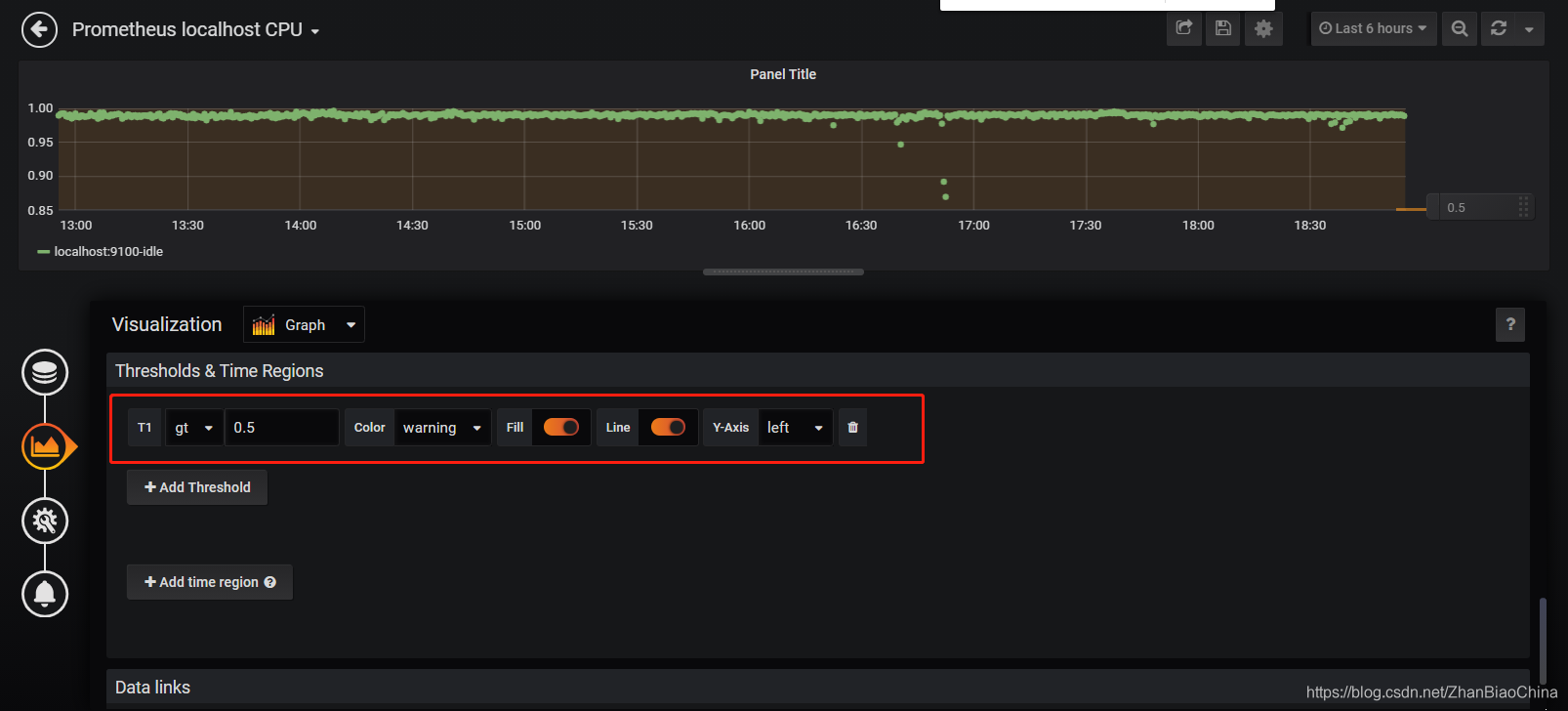This screenshot has width=1568, height=711.
Task: Open the gt threshold operator dropdown
Action: pyautogui.click(x=194, y=428)
